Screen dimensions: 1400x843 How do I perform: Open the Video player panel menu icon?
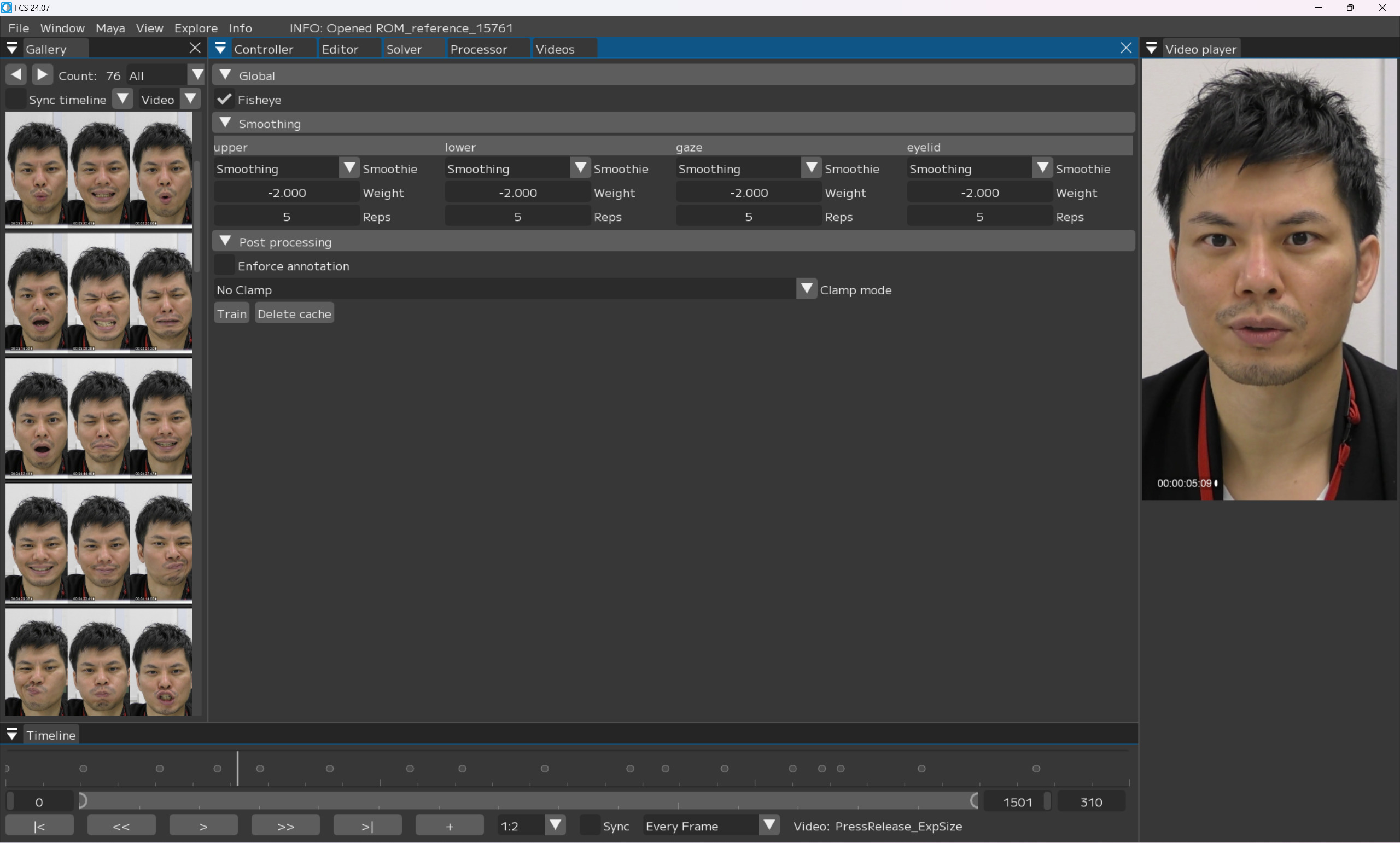click(1151, 49)
